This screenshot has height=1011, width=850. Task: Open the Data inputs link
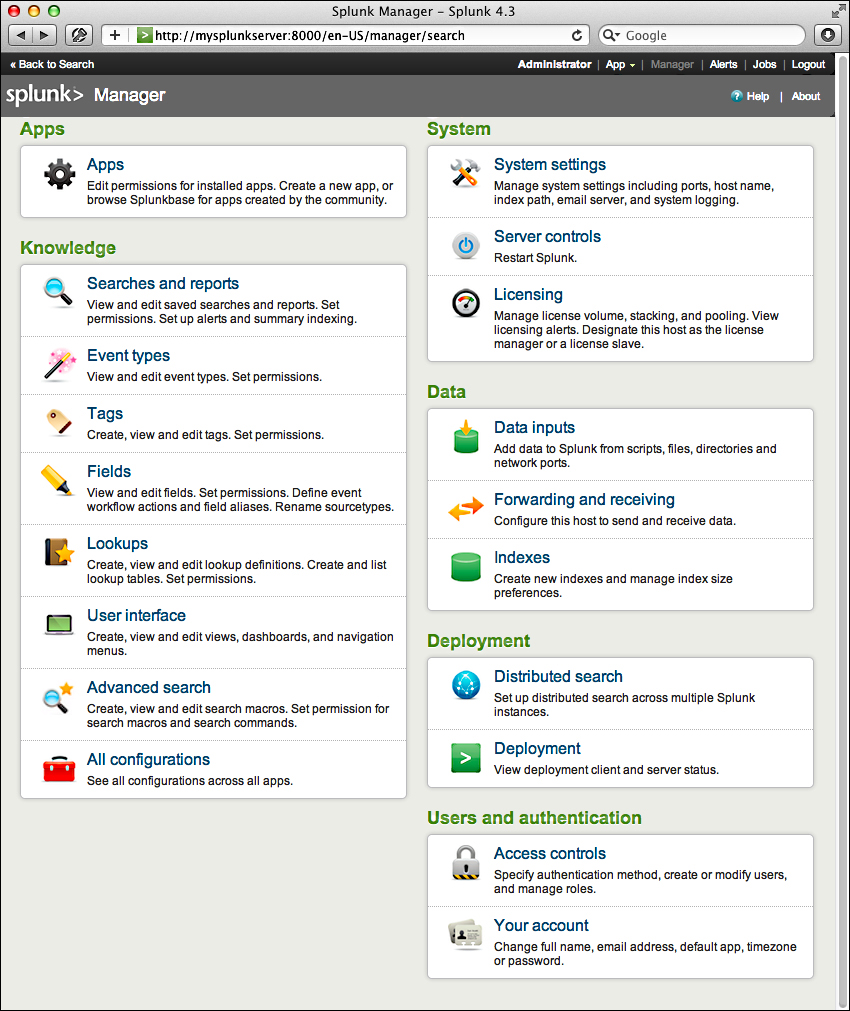(534, 427)
